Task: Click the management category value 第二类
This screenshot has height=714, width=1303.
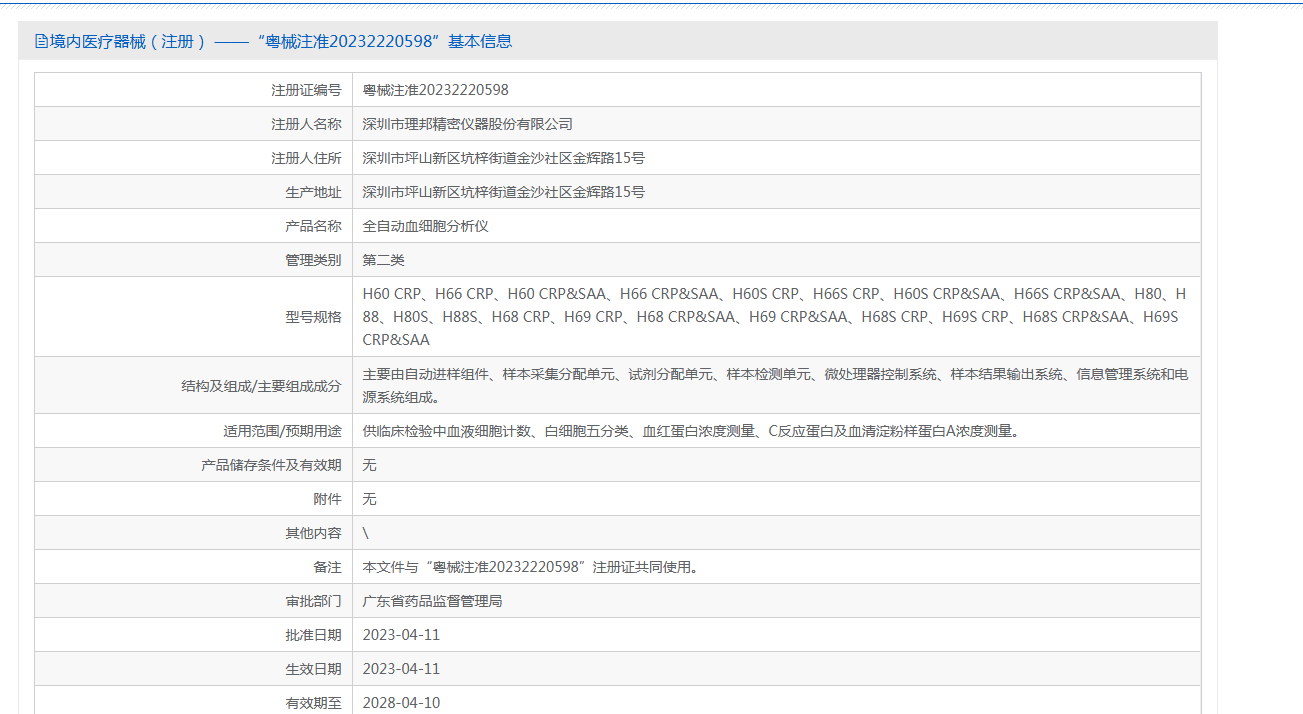Action: point(383,260)
